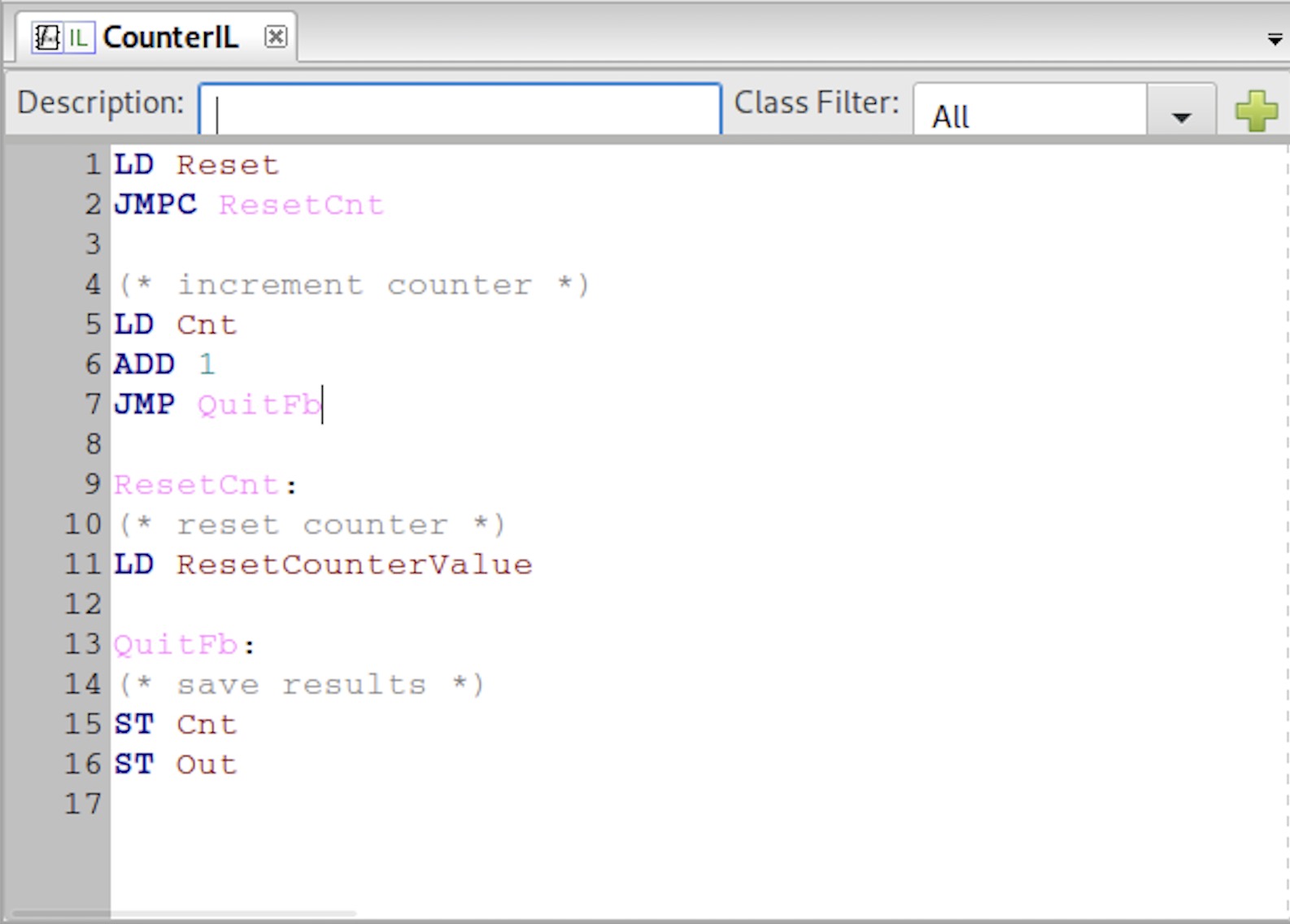
Task: Click the 'Class Filter:' label
Action: [817, 103]
